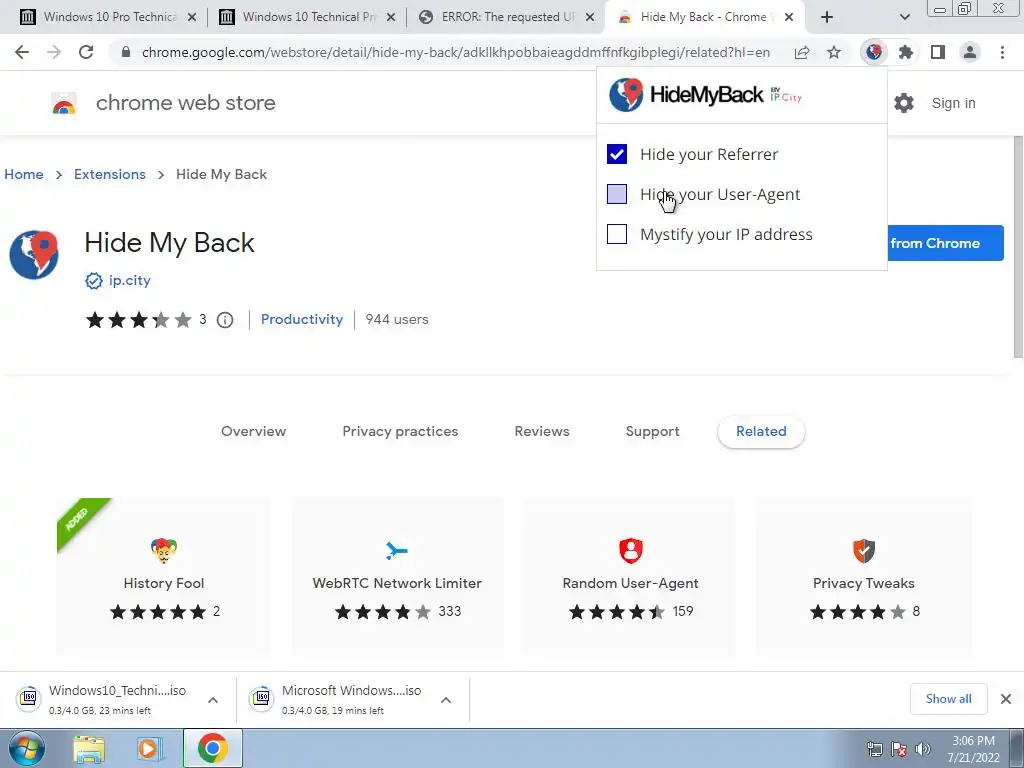Select the Related tab

pyautogui.click(x=761, y=431)
